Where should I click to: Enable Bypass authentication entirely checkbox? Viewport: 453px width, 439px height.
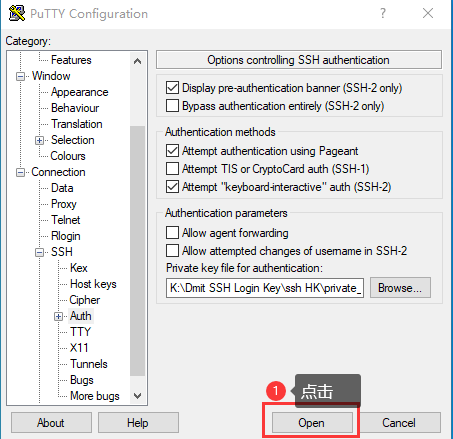[172, 106]
